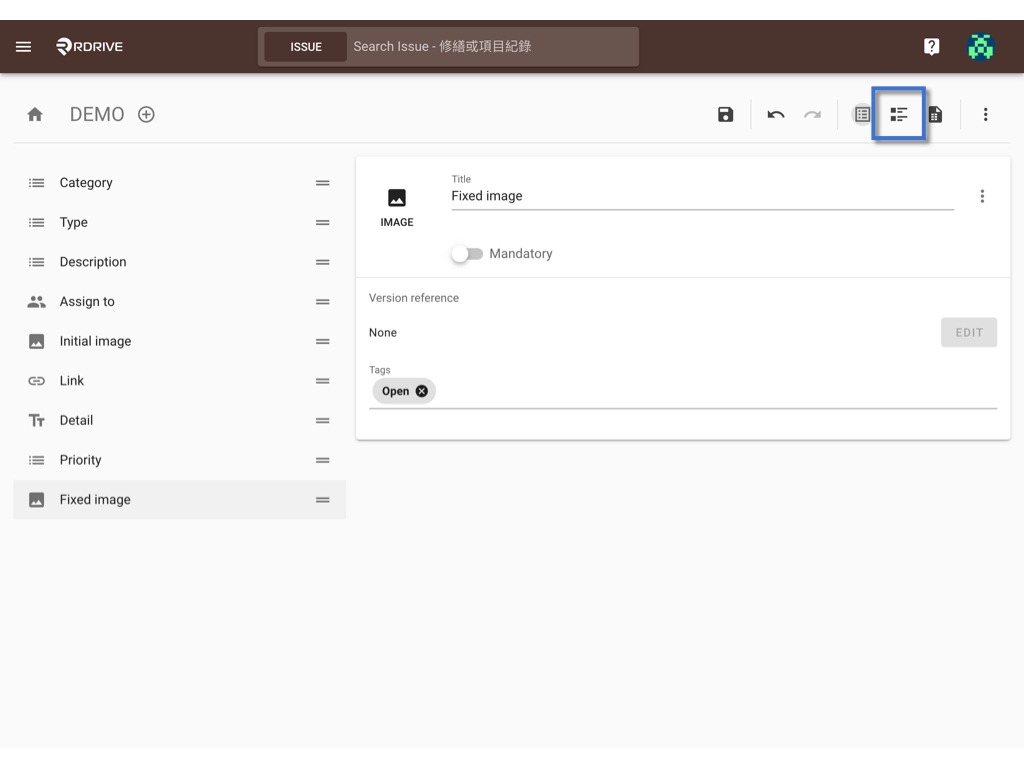Viewport: 1024px width, 768px height.
Task: Remove the Open tag chip
Action: [x=422, y=391]
